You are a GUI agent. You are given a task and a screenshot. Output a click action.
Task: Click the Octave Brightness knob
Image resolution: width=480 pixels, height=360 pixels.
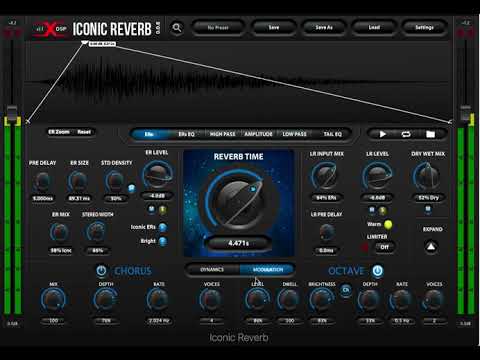[321, 300]
